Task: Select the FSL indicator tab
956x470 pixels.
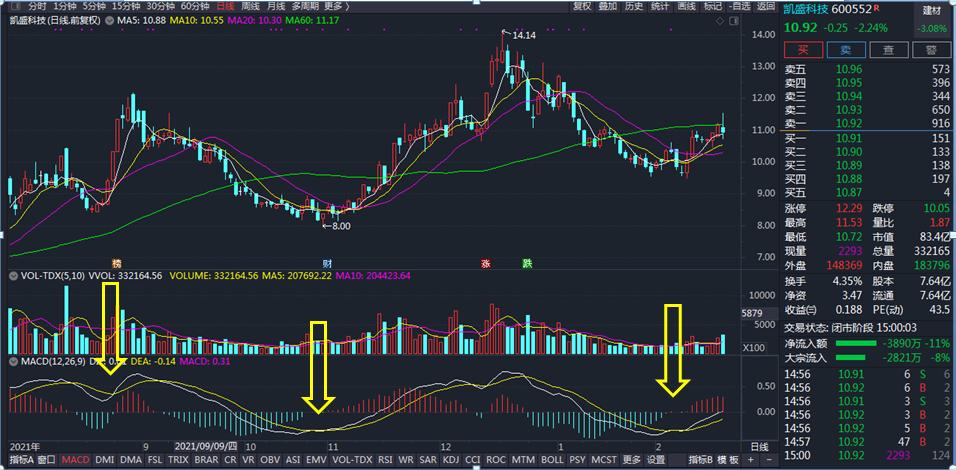Action: (155, 459)
